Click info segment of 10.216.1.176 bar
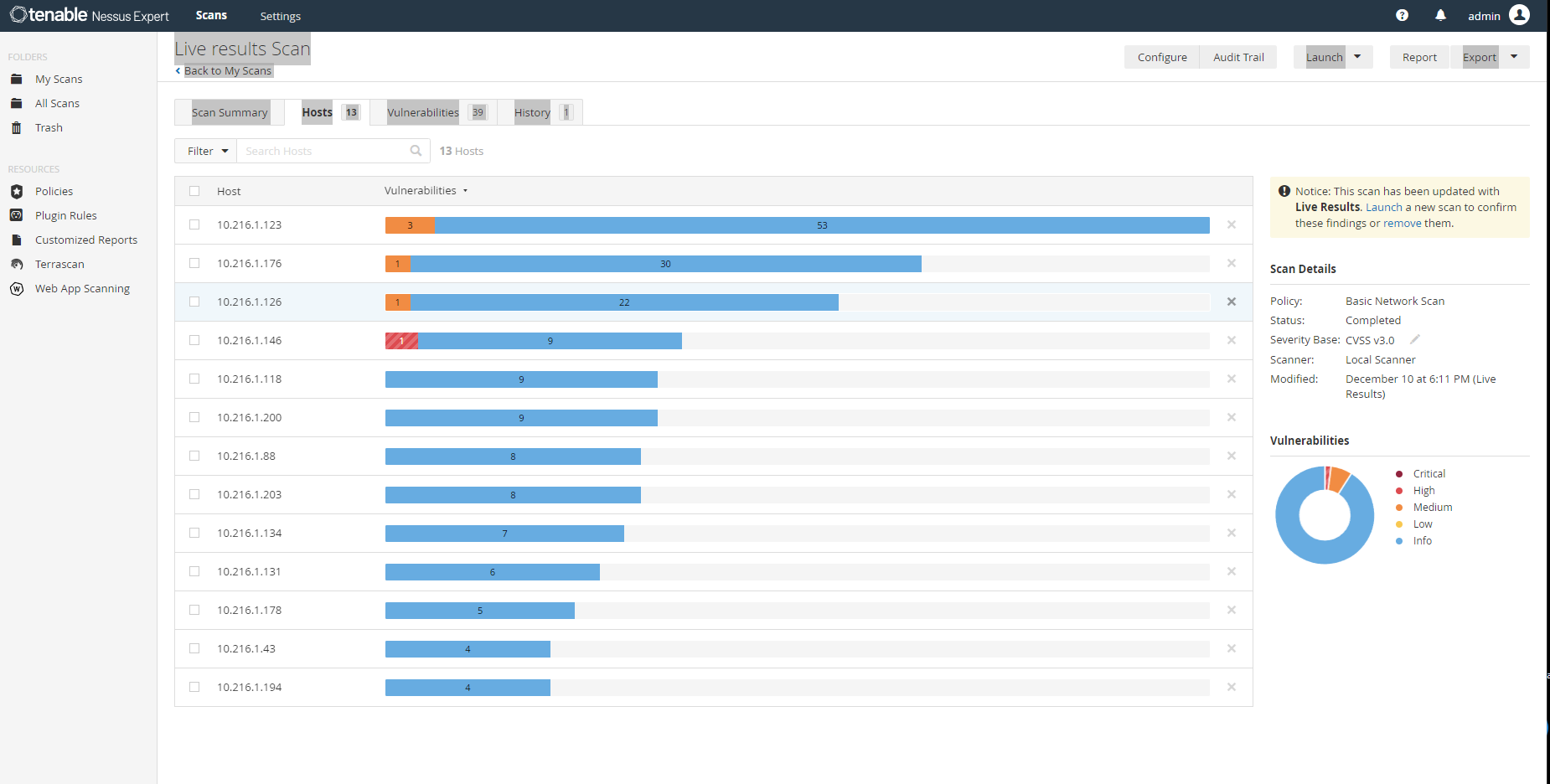1550x784 pixels. pyautogui.click(x=665, y=264)
